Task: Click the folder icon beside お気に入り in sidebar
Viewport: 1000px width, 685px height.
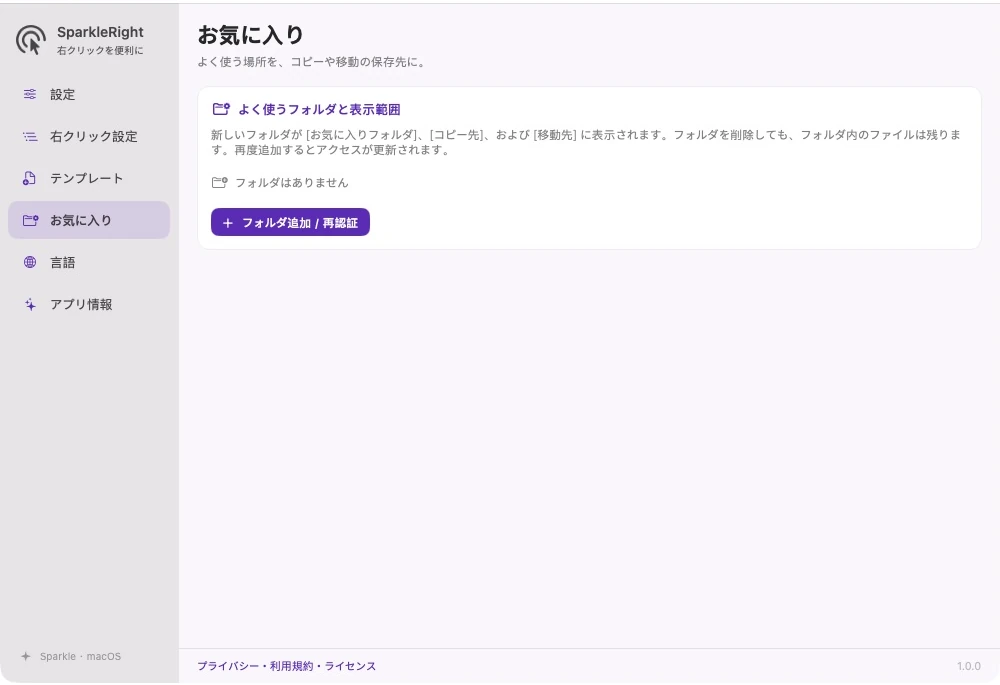Action: [30, 221]
